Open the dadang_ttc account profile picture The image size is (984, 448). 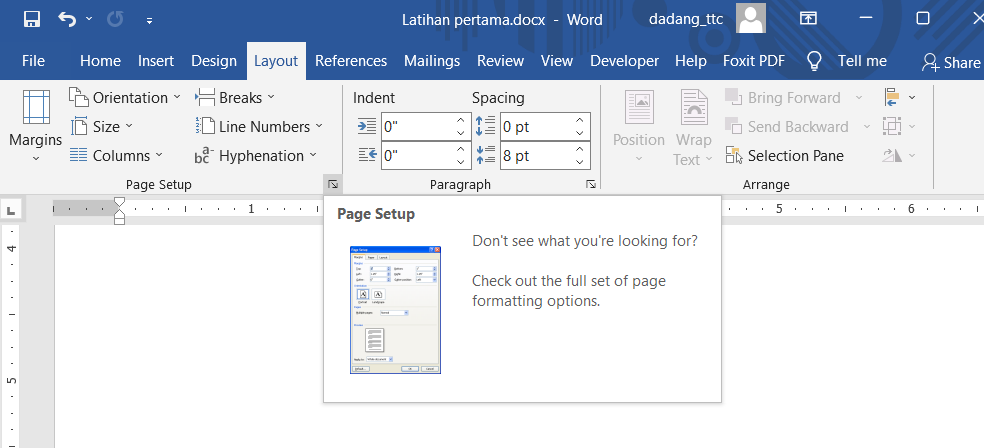point(751,18)
